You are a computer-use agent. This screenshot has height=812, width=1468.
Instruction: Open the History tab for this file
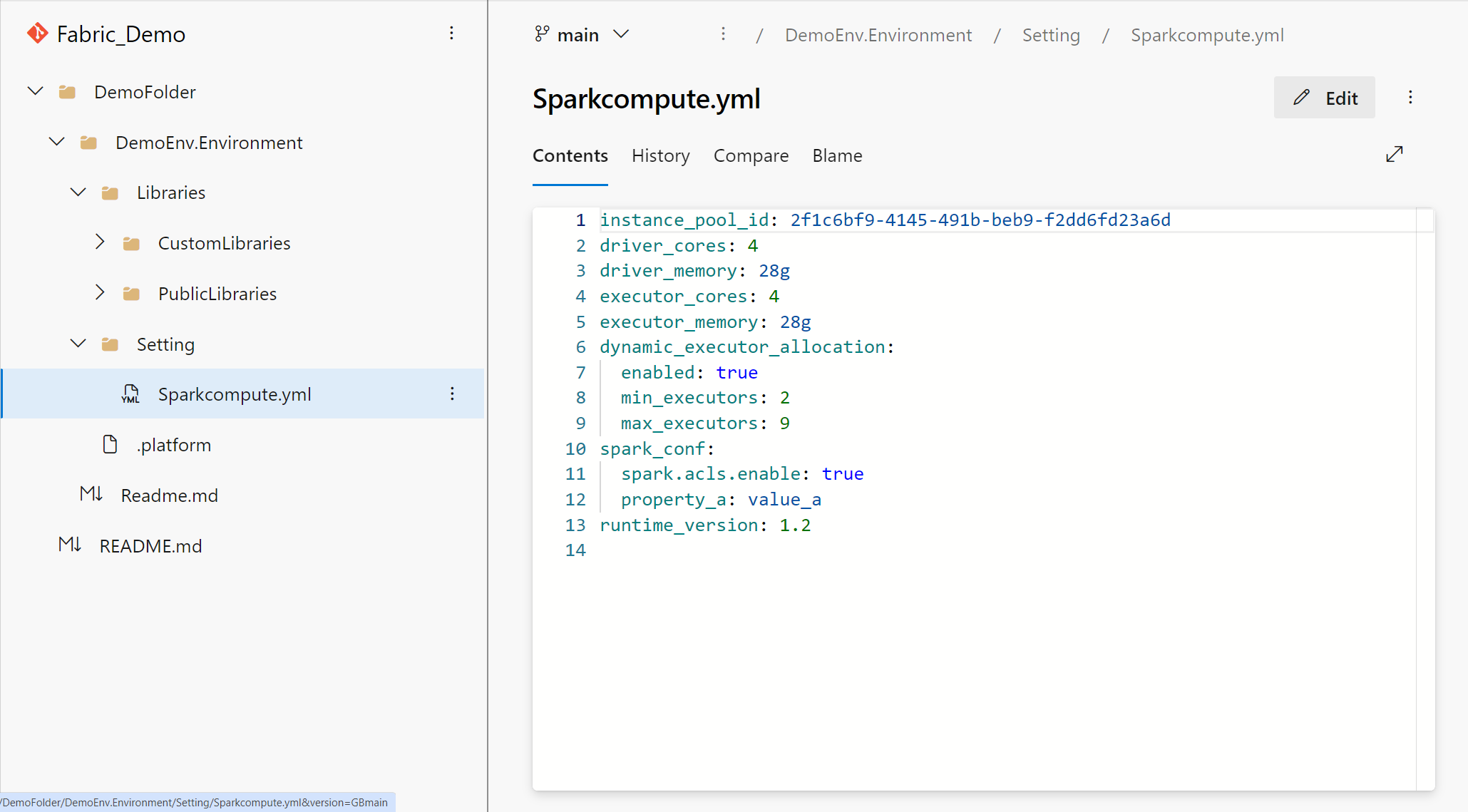click(x=661, y=155)
